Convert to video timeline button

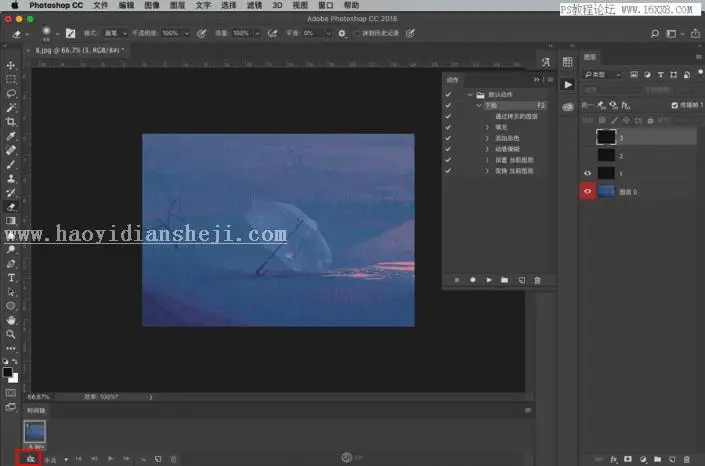pos(31,459)
